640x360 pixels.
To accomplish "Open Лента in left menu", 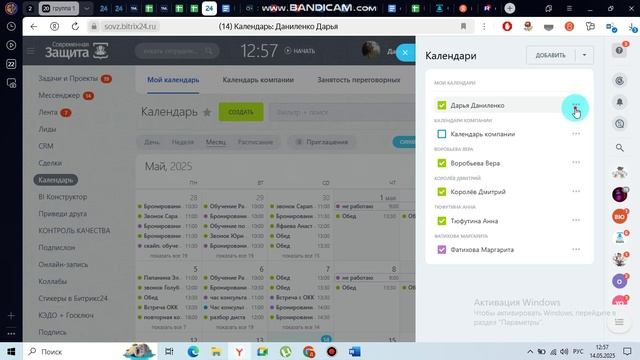I will pos(48,112).
